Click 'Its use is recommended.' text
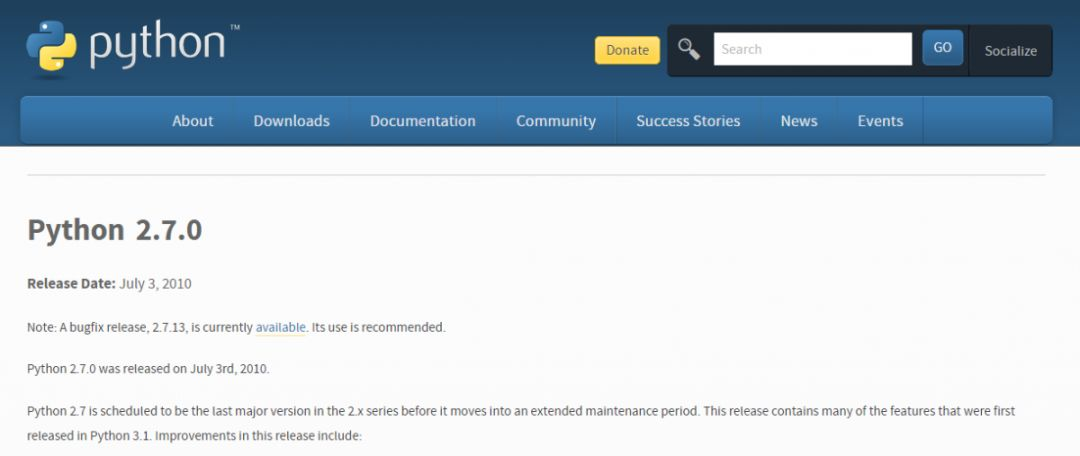The image size is (1080, 456). (x=379, y=328)
